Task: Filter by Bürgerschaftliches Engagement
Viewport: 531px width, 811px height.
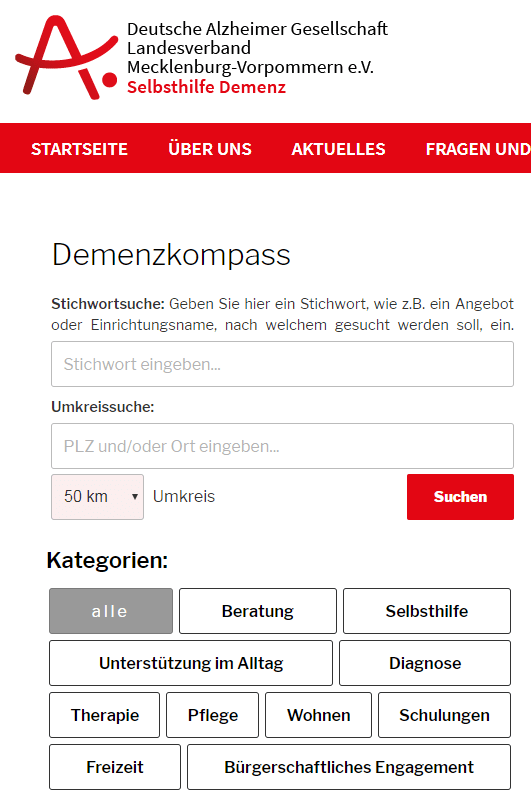Action: coord(349,767)
